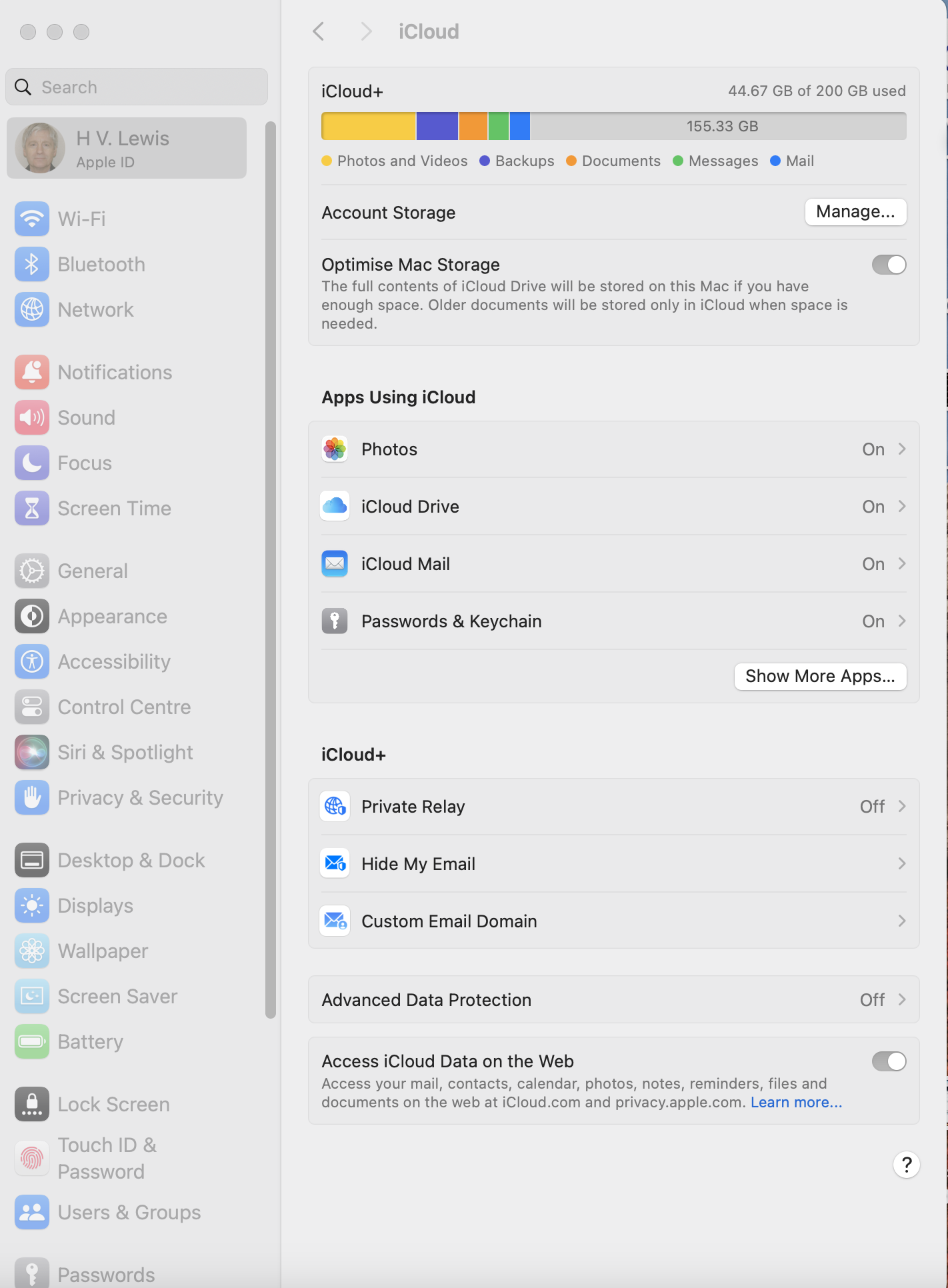948x1288 pixels.
Task: Expand Passwords & Keychain chevron
Action: (x=902, y=621)
